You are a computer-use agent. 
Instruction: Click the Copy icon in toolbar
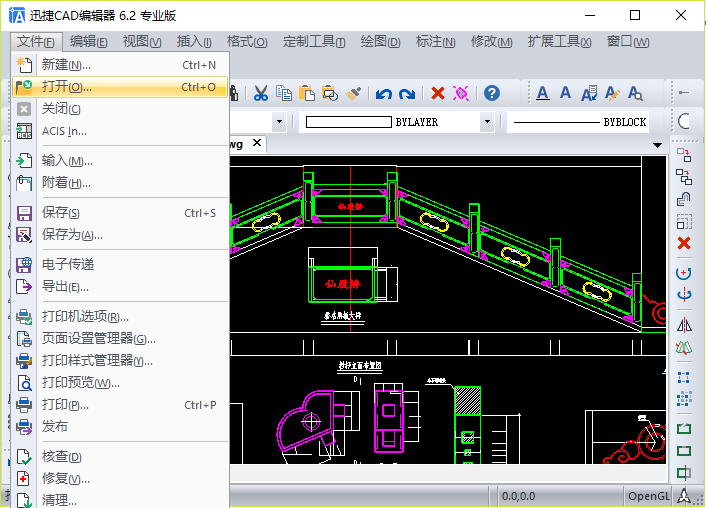tap(284, 93)
